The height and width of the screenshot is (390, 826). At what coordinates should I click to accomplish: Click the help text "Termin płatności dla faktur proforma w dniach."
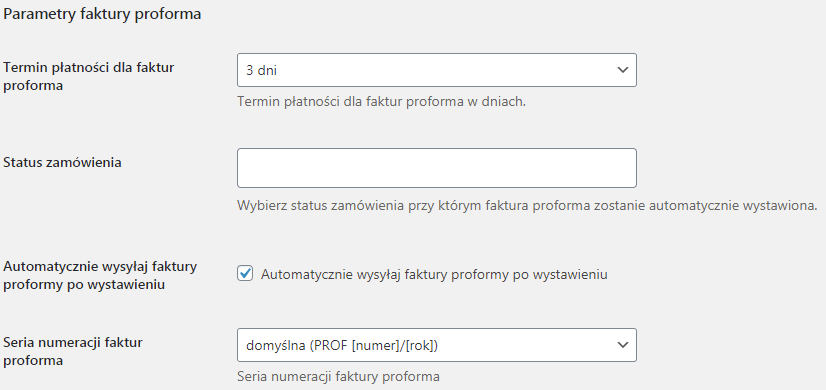(x=382, y=102)
